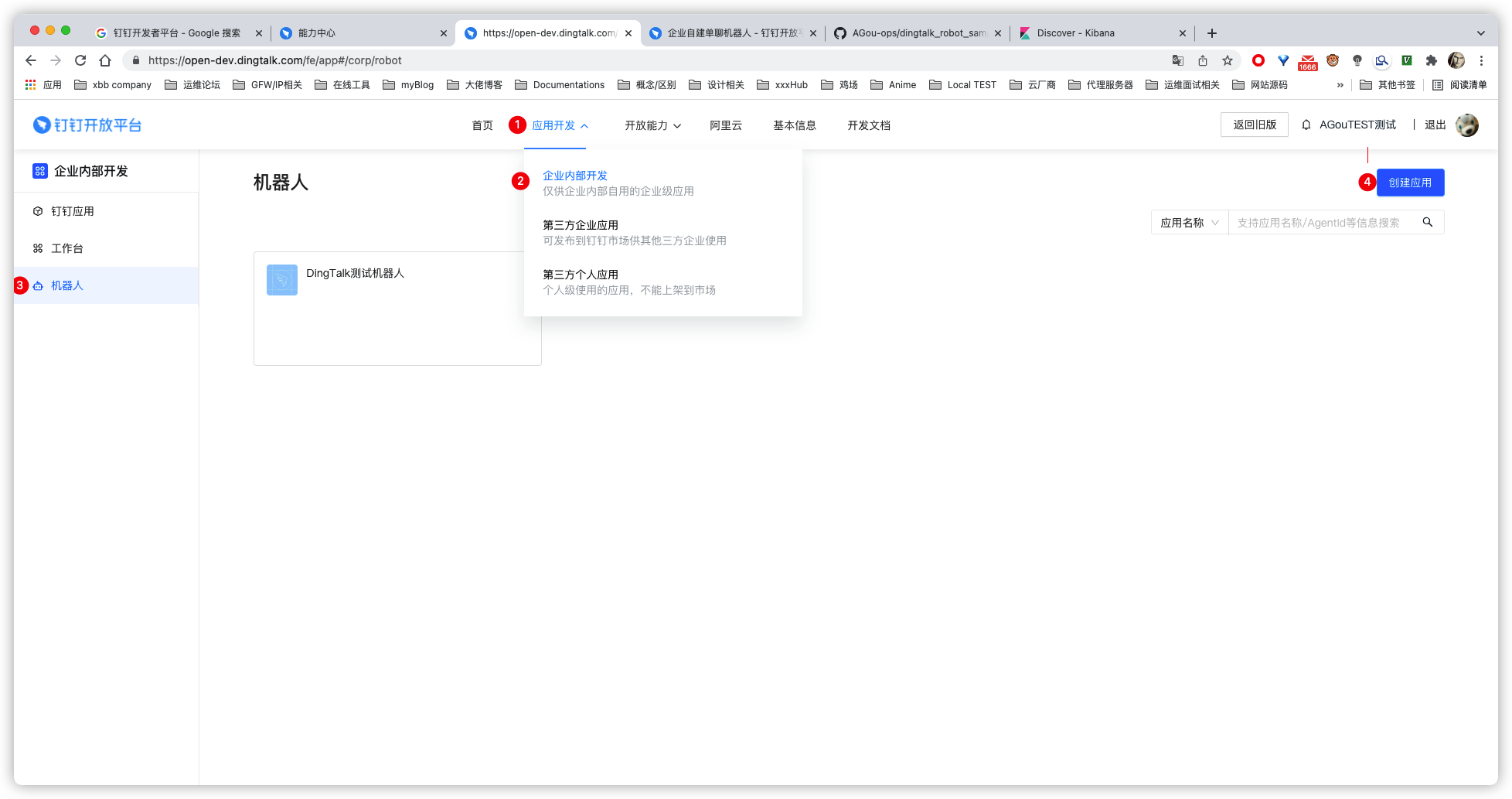Click the DingTalk测试机器人 app icon

282,279
